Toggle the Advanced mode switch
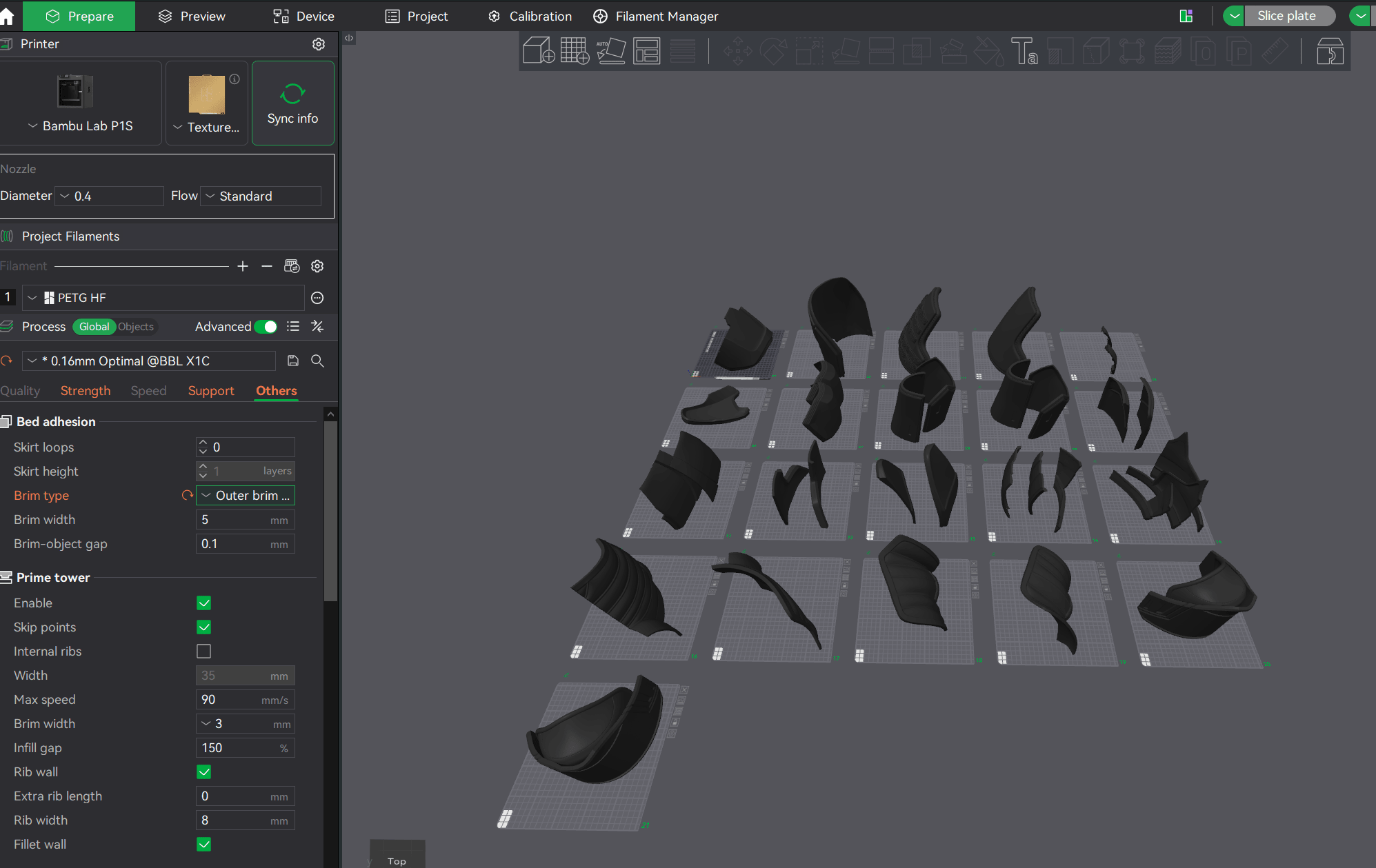1376x868 pixels. click(x=266, y=327)
